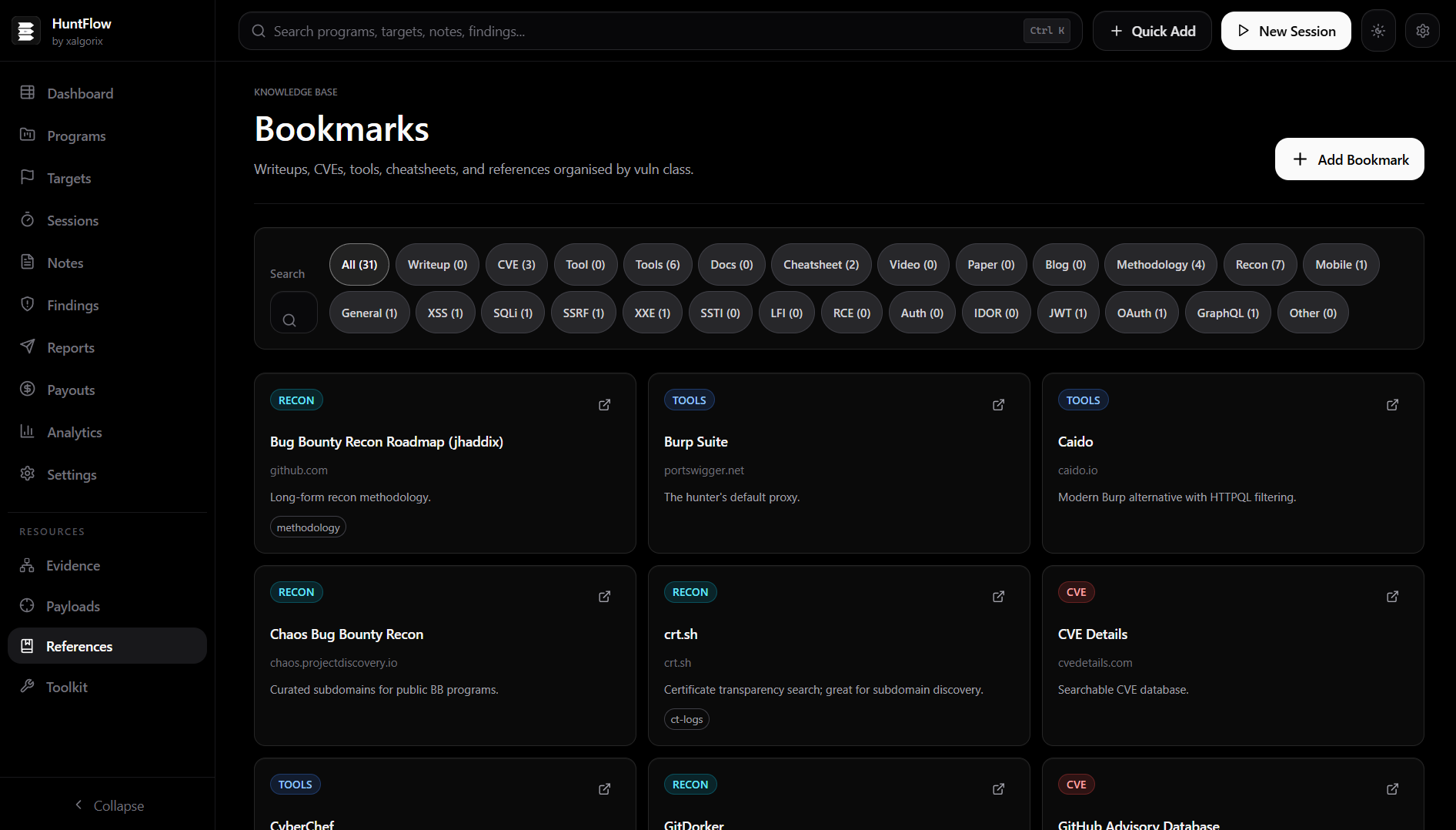Filter bookmarks by Tools (6)
The width and height of the screenshot is (1456, 830).
[658, 265]
